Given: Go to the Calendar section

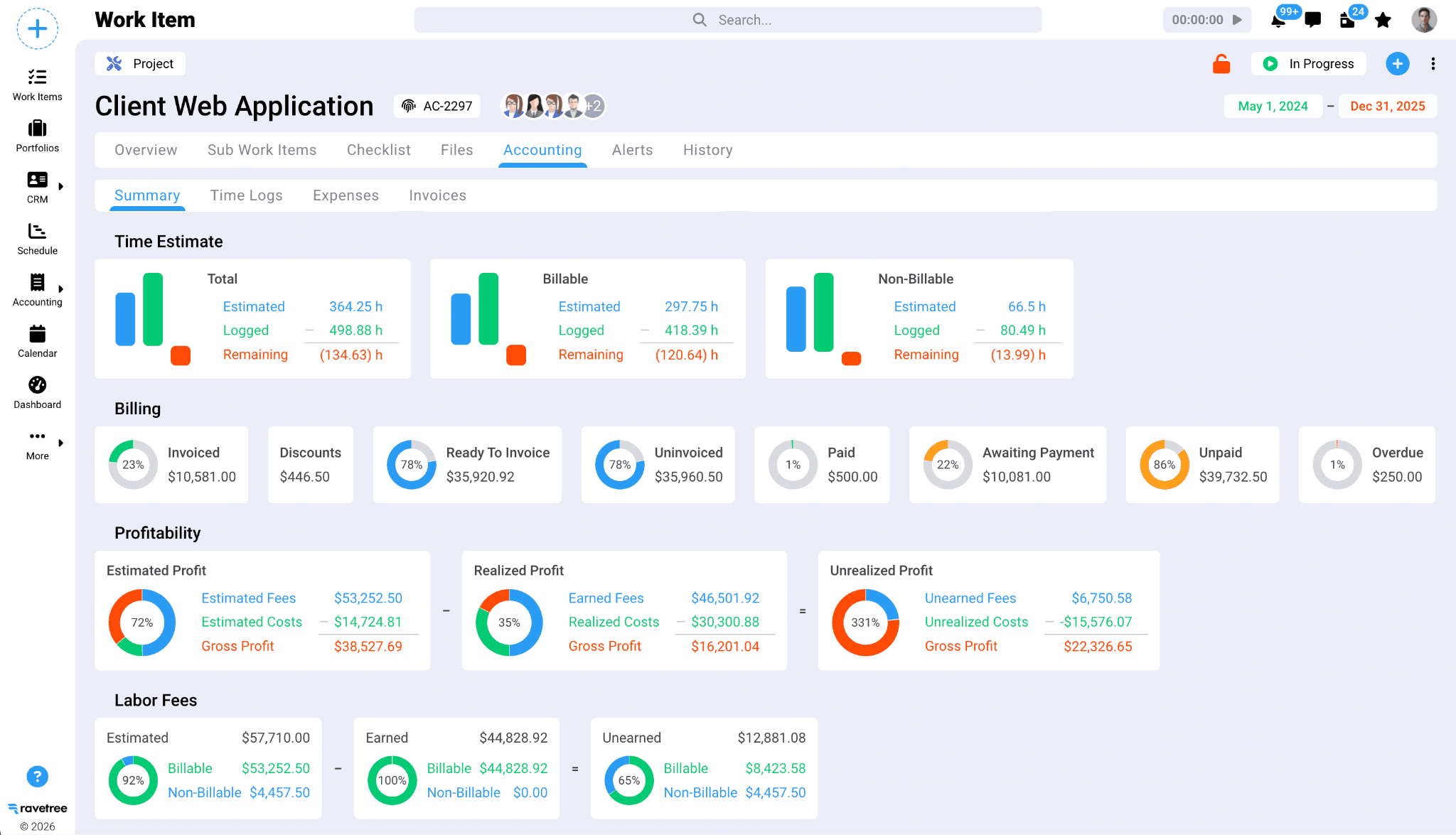Looking at the screenshot, I should (37, 340).
